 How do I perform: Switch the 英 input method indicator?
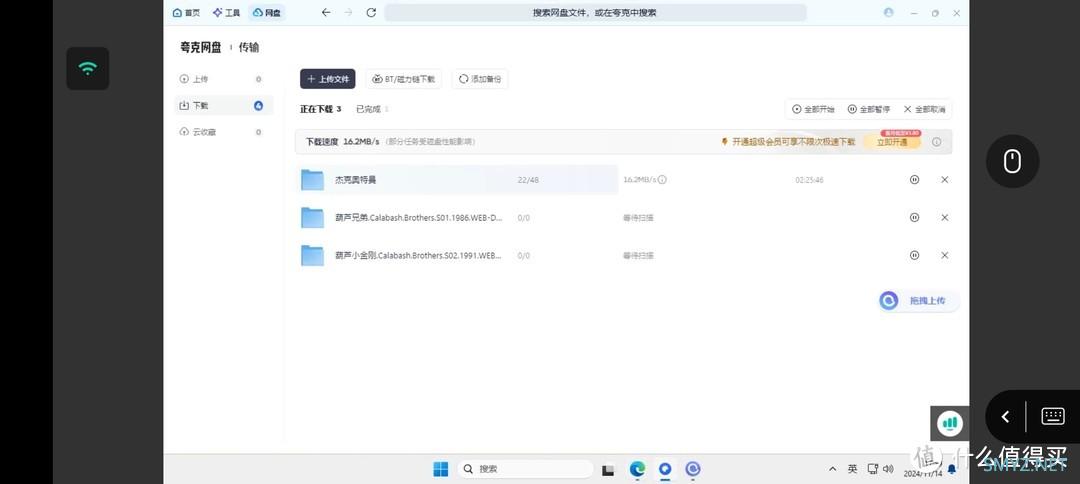tap(853, 469)
